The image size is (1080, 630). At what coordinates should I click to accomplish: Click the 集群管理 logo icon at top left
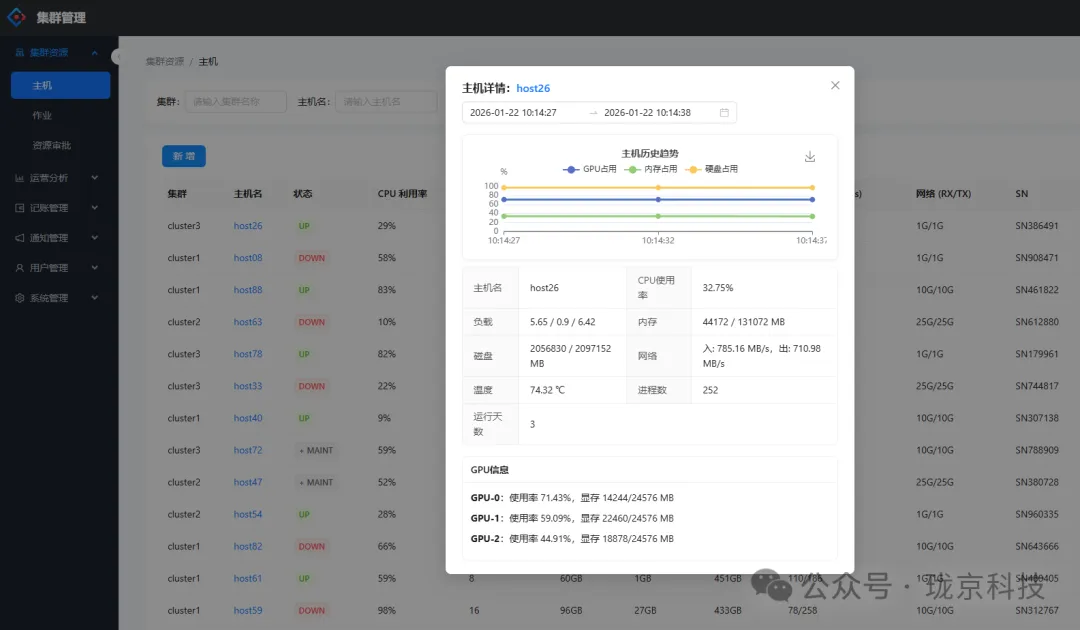point(16,17)
